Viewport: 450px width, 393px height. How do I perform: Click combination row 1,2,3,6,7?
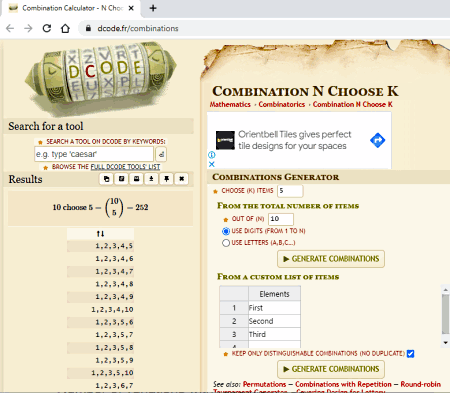tap(100, 386)
